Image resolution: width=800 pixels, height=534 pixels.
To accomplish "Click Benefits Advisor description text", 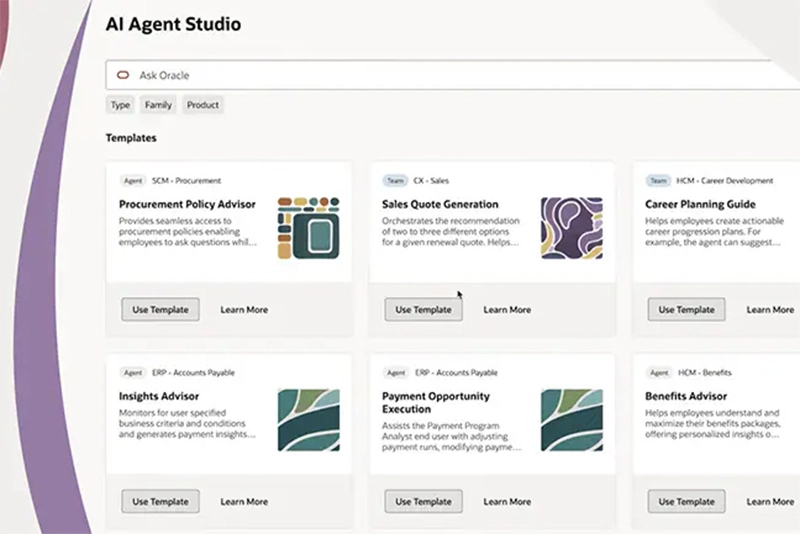I will [713, 423].
